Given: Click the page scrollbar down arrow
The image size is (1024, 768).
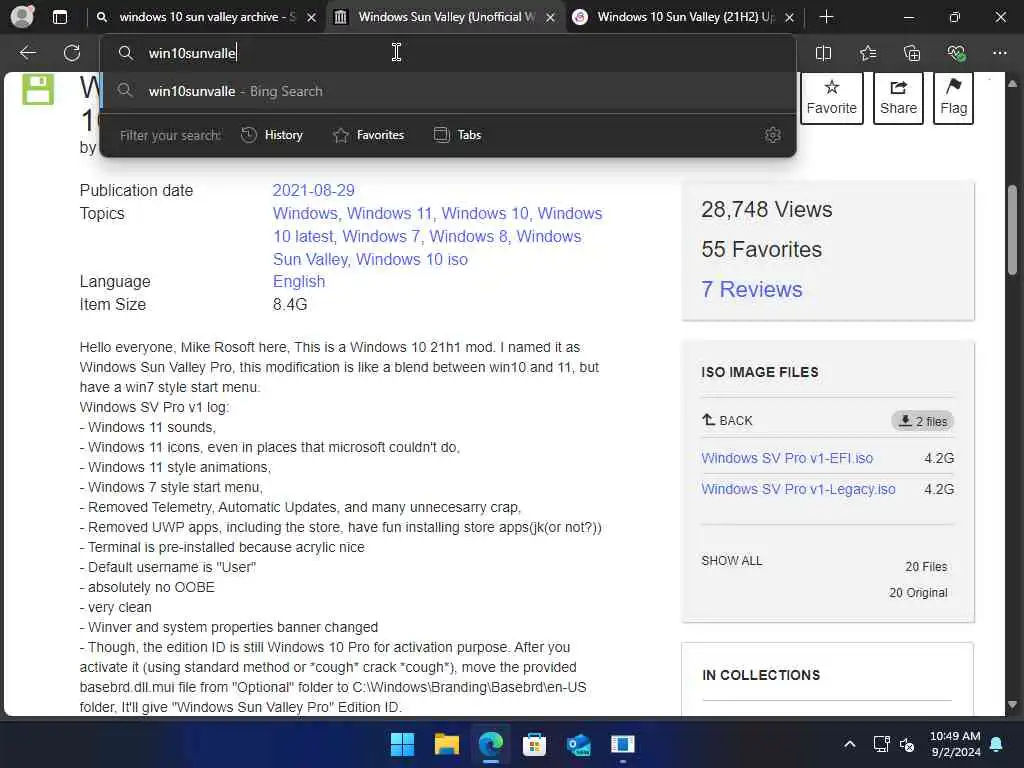Looking at the screenshot, I should tap(1012, 704).
